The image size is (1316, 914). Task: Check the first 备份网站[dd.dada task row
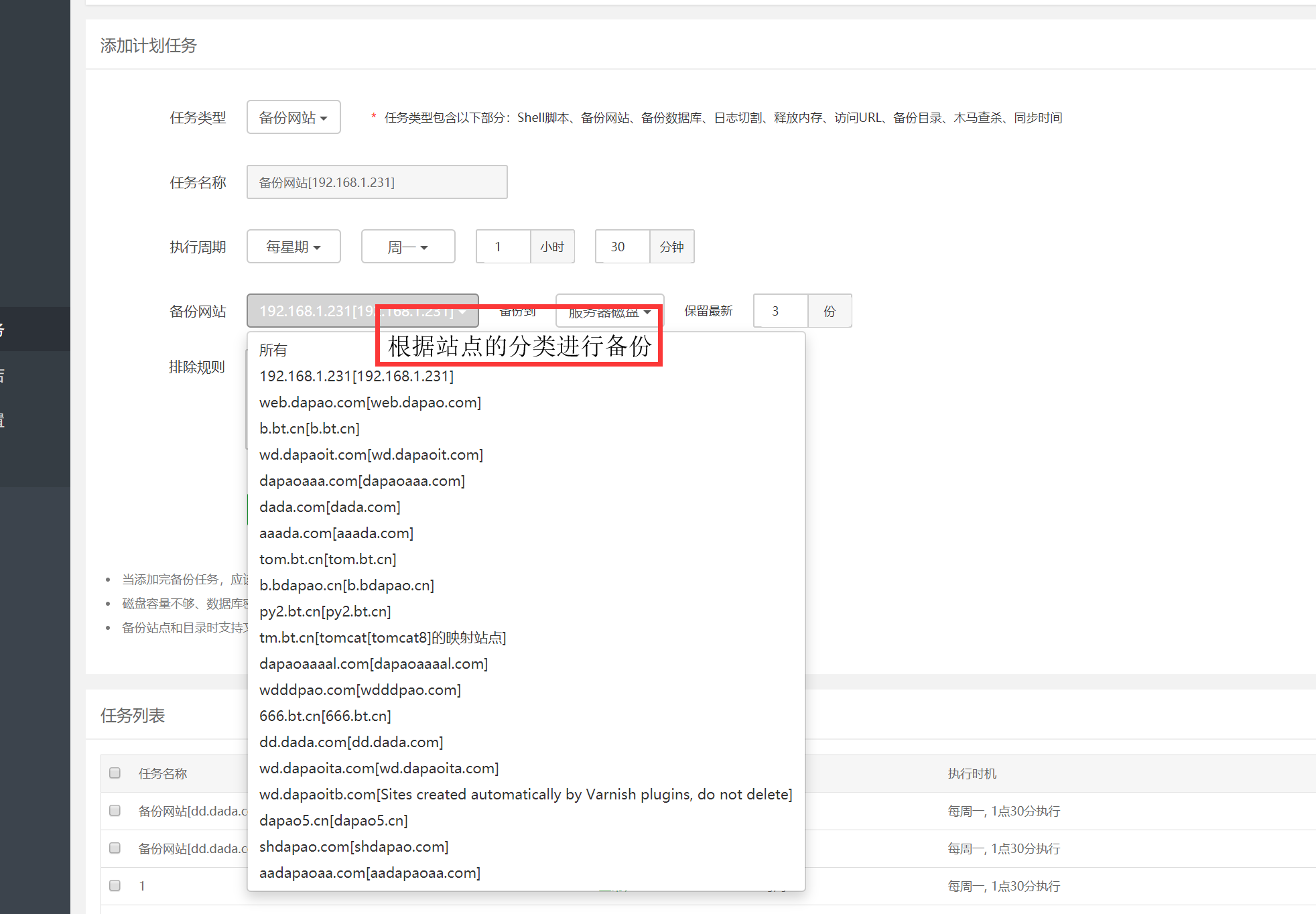click(115, 811)
